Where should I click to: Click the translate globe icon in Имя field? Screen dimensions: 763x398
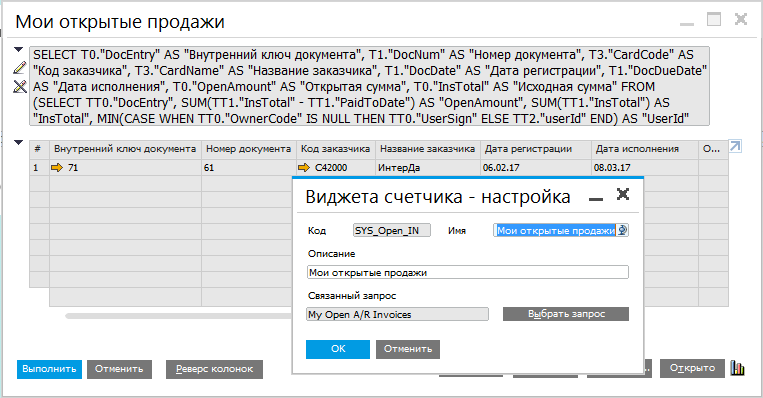622,230
